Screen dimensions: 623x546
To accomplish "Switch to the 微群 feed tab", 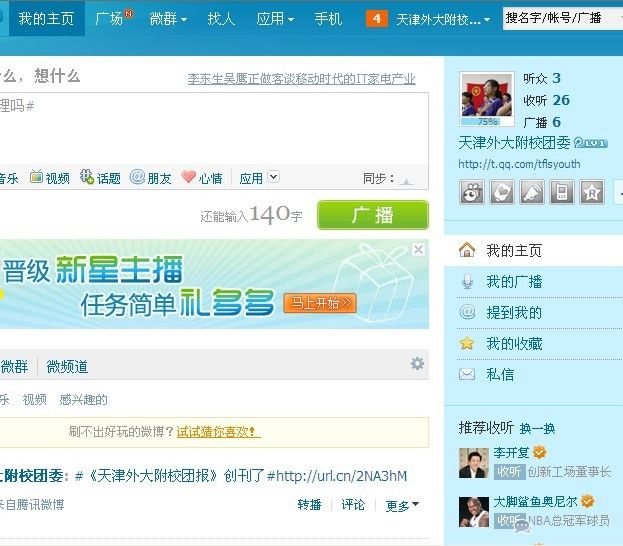I will (x=14, y=366).
